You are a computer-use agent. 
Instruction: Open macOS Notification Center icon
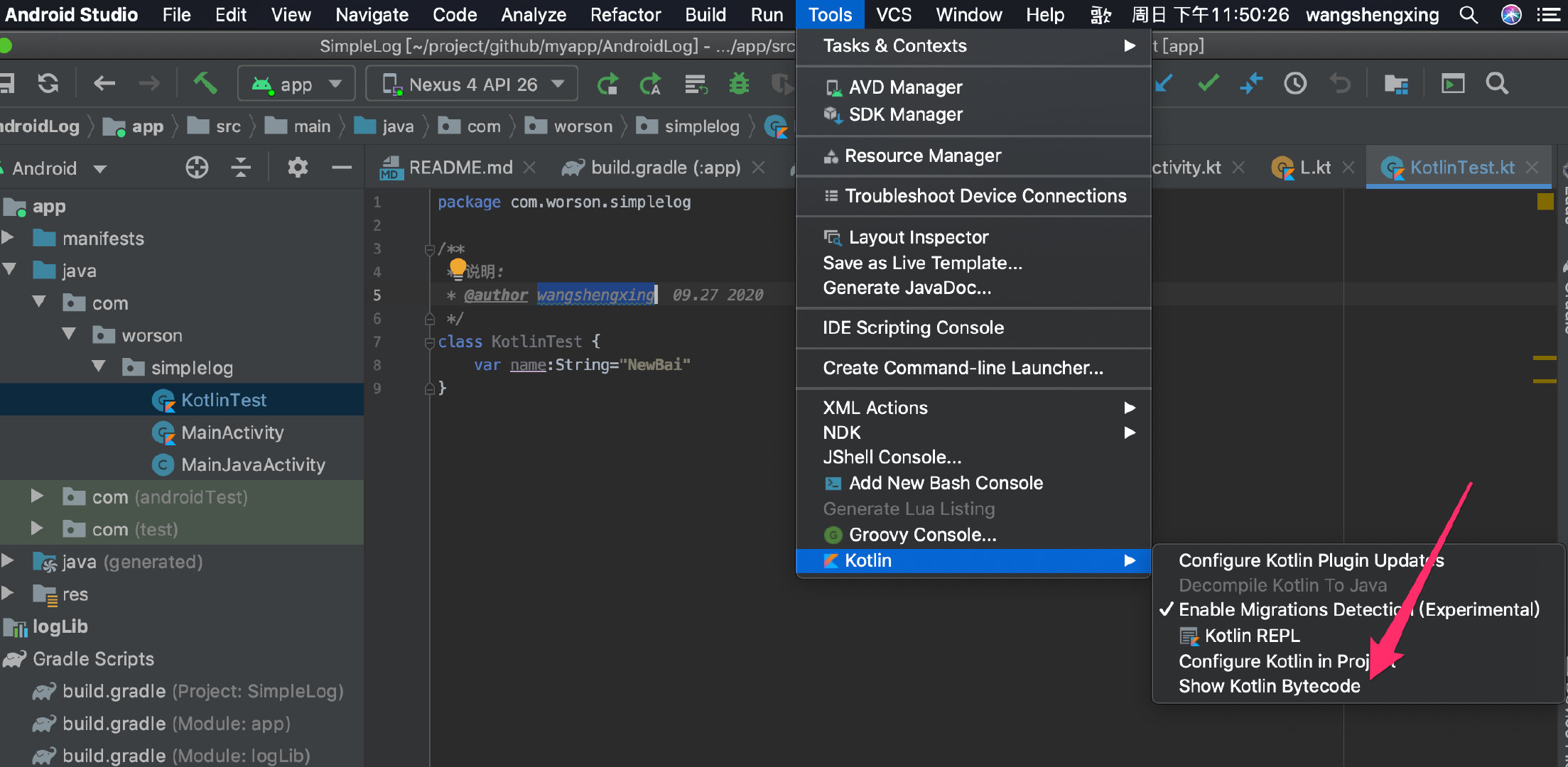[x=1548, y=14]
